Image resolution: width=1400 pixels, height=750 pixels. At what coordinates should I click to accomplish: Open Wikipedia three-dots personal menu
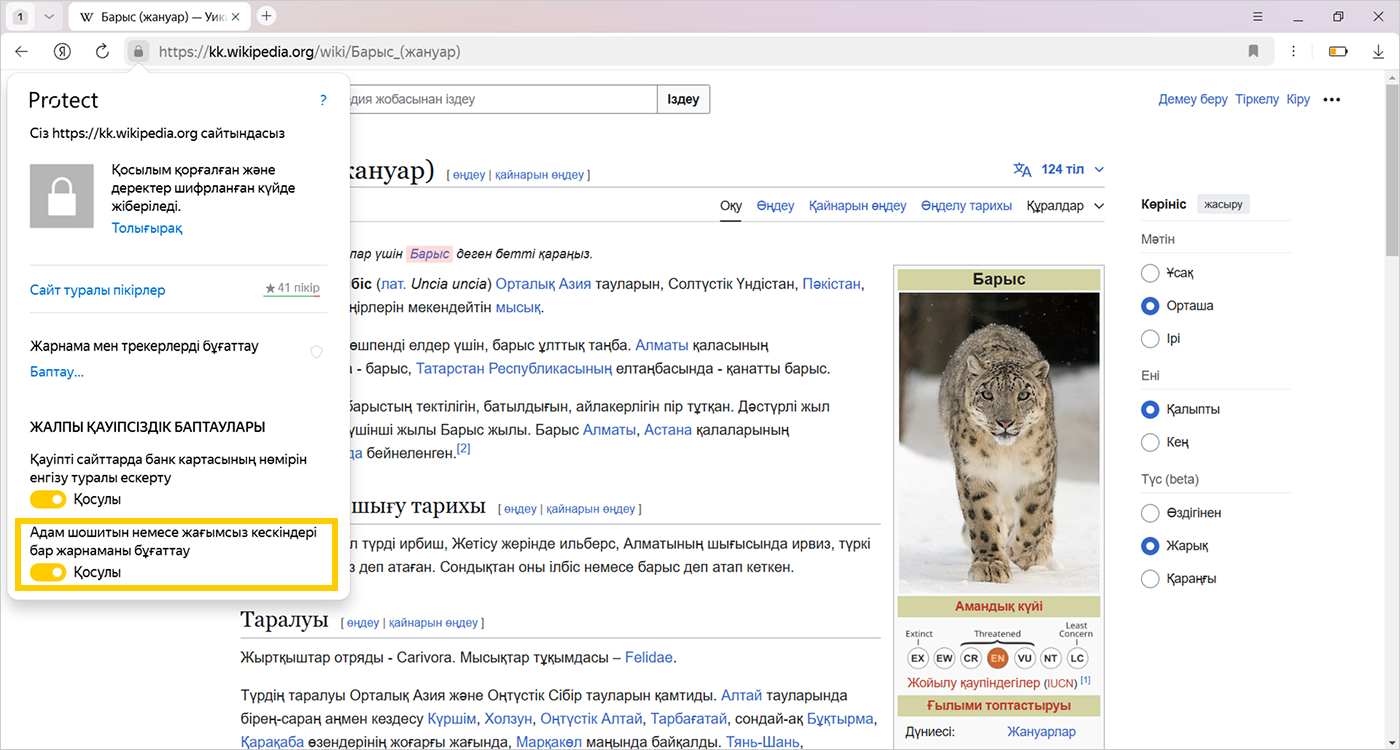coord(1331,100)
